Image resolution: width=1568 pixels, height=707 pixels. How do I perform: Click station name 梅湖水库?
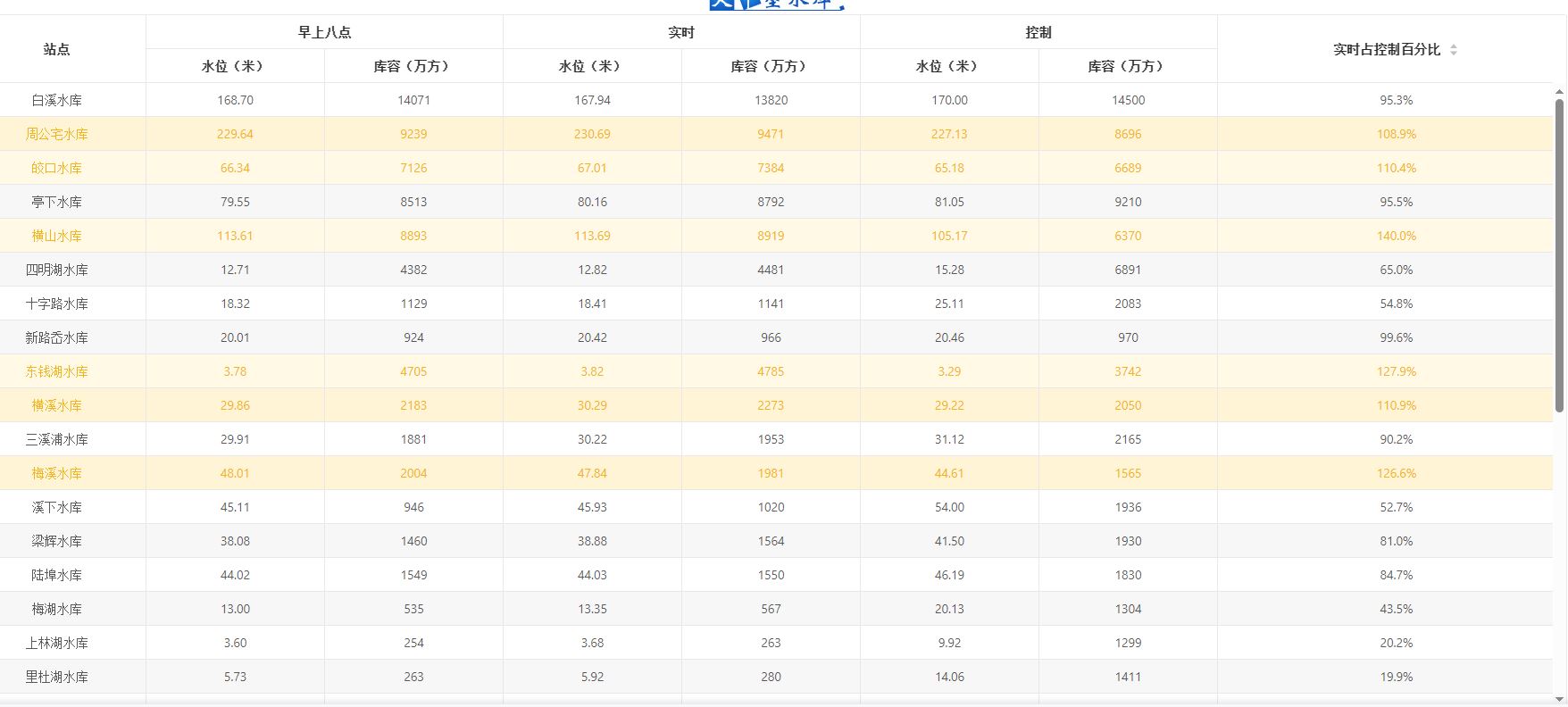pyautogui.click(x=56, y=609)
